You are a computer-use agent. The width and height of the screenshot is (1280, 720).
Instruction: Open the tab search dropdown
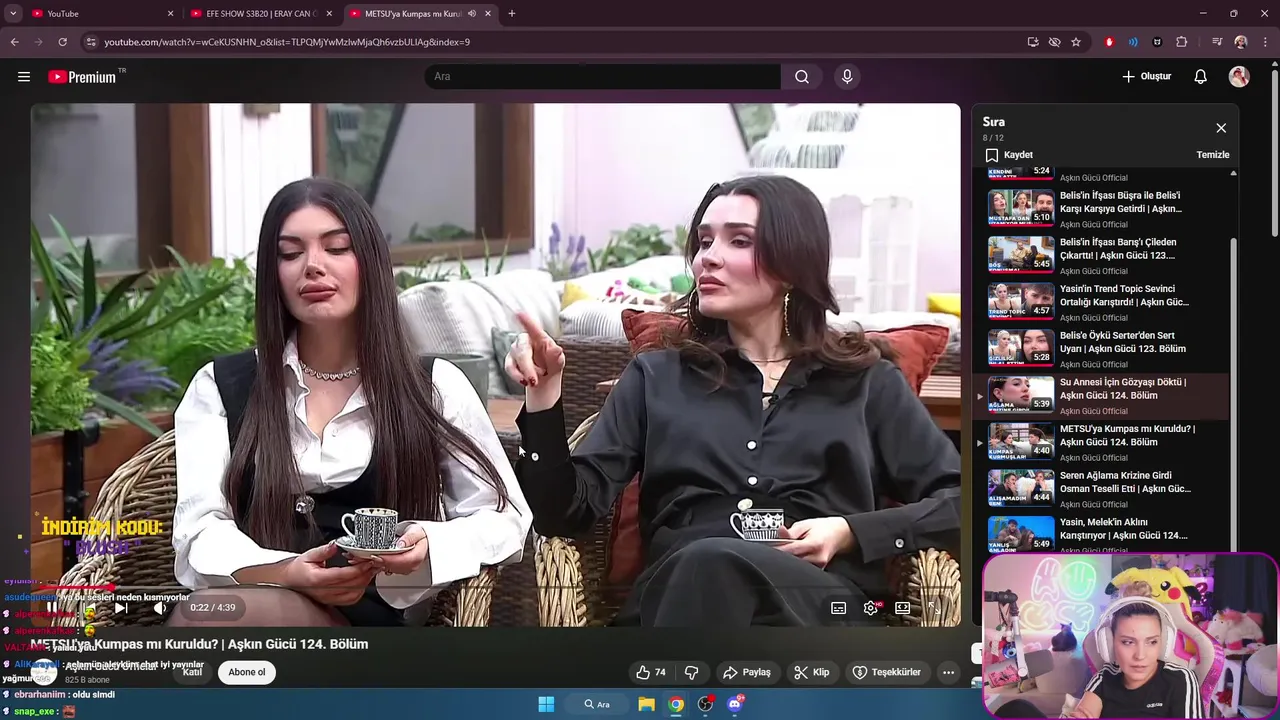click(x=12, y=14)
